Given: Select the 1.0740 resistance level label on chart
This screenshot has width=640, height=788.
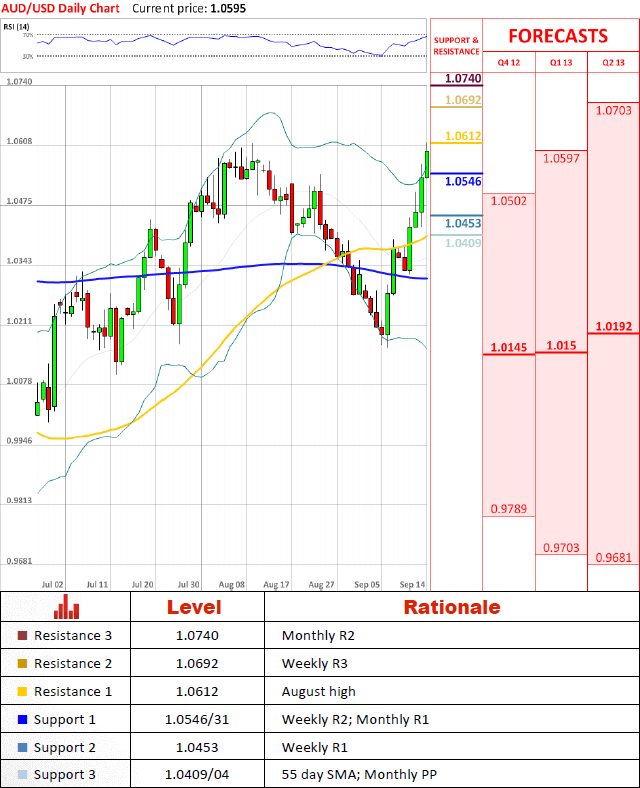Looking at the screenshot, I should click(x=463, y=78).
